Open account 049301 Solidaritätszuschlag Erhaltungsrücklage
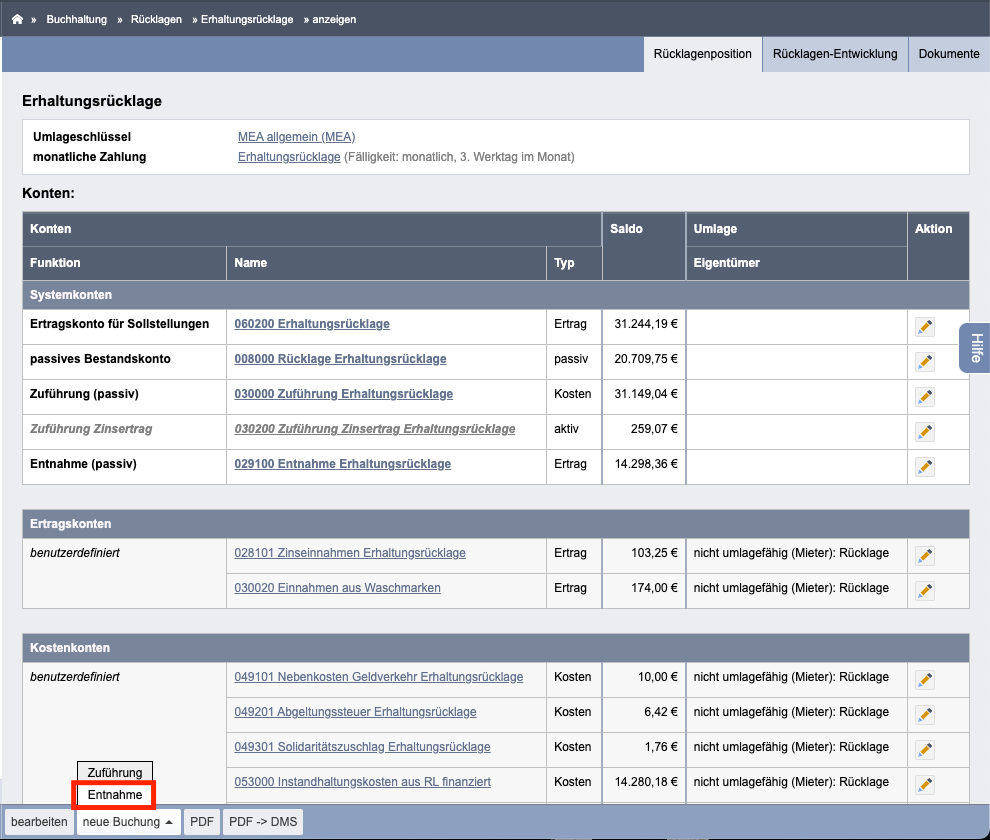Screen dimensions: 990x840 (x=362, y=747)
